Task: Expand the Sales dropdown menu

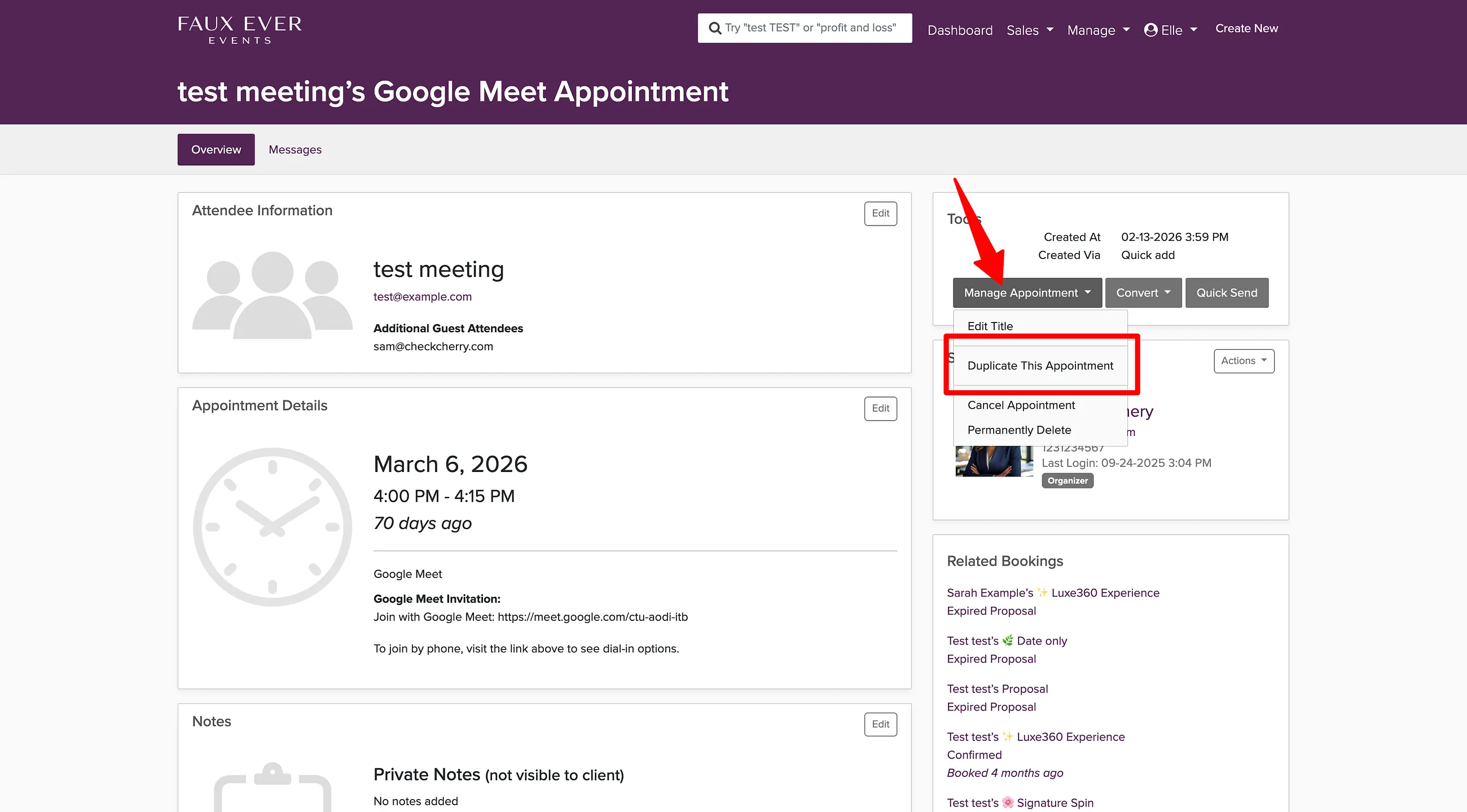Action: pos(1030,30)
